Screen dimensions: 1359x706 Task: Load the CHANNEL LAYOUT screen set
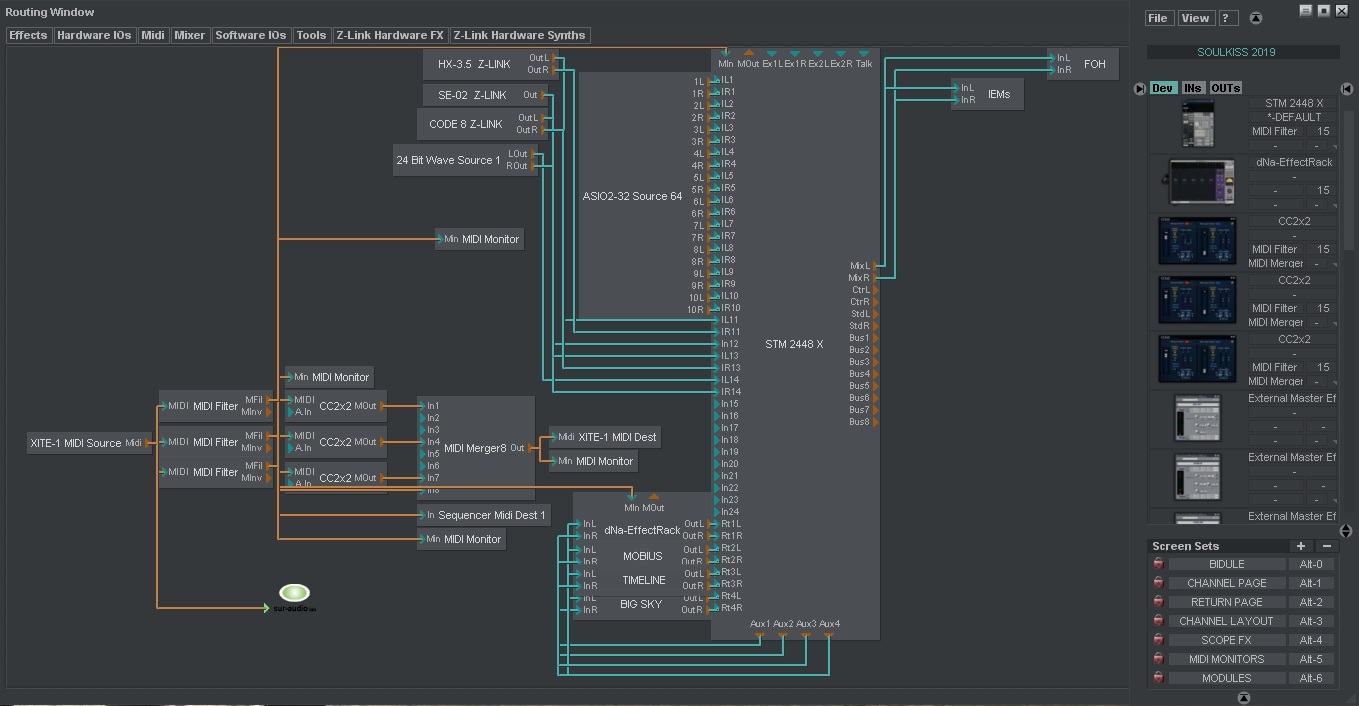1227,621
